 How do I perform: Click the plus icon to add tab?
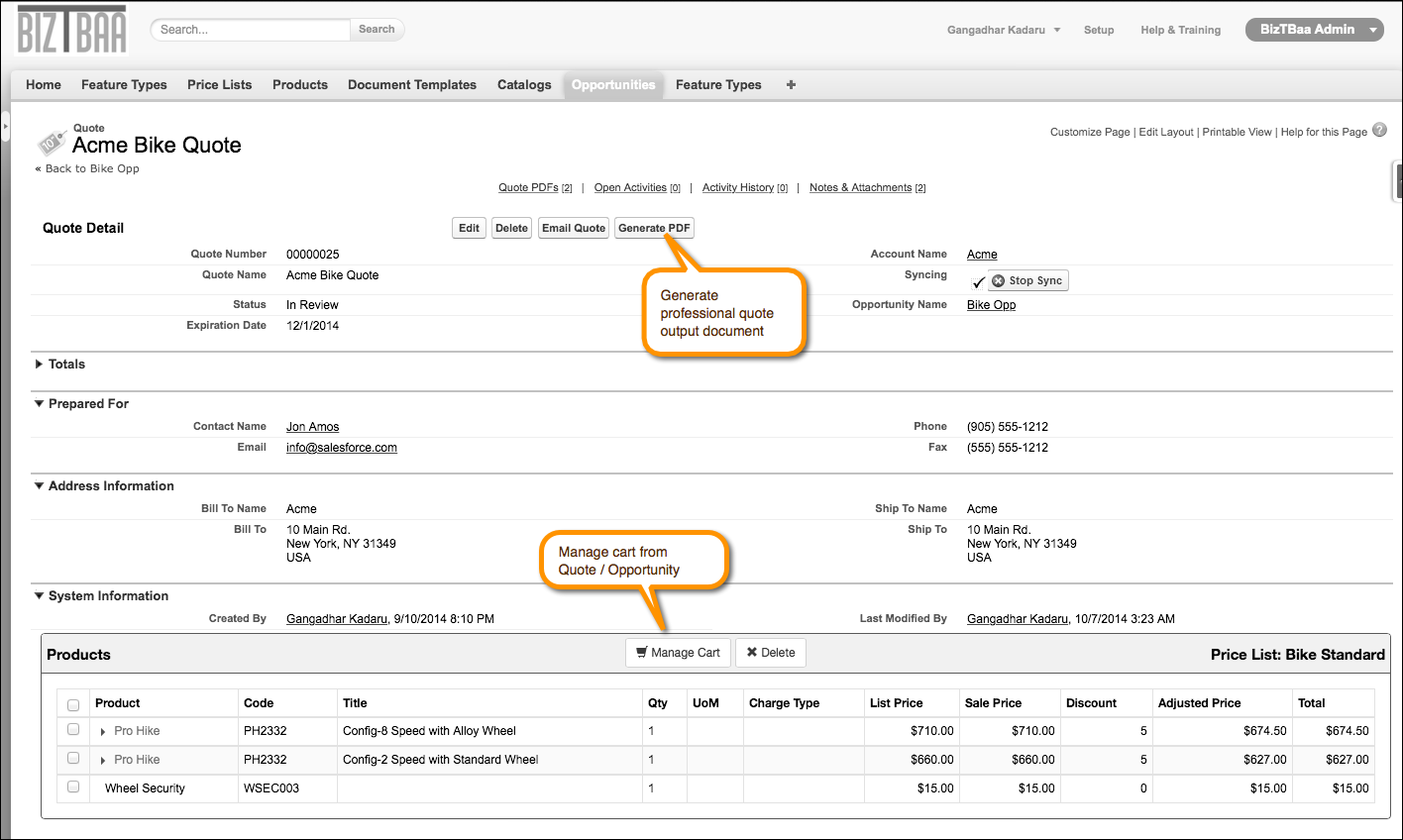(x=791, y=85)
